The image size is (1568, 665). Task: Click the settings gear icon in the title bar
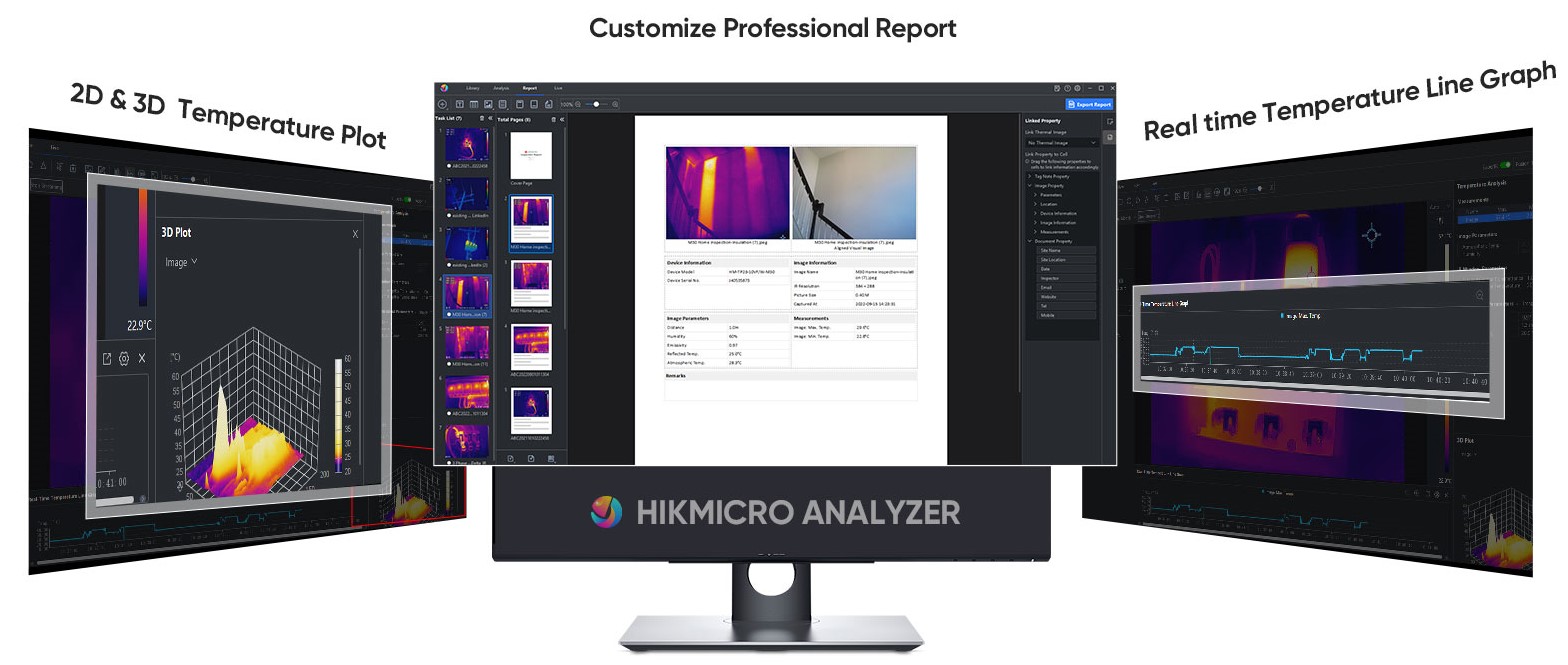(x=1077, y=88)
